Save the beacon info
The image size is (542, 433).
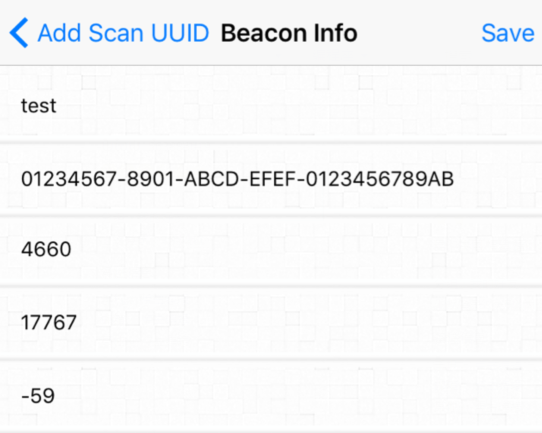pos(508,33)
